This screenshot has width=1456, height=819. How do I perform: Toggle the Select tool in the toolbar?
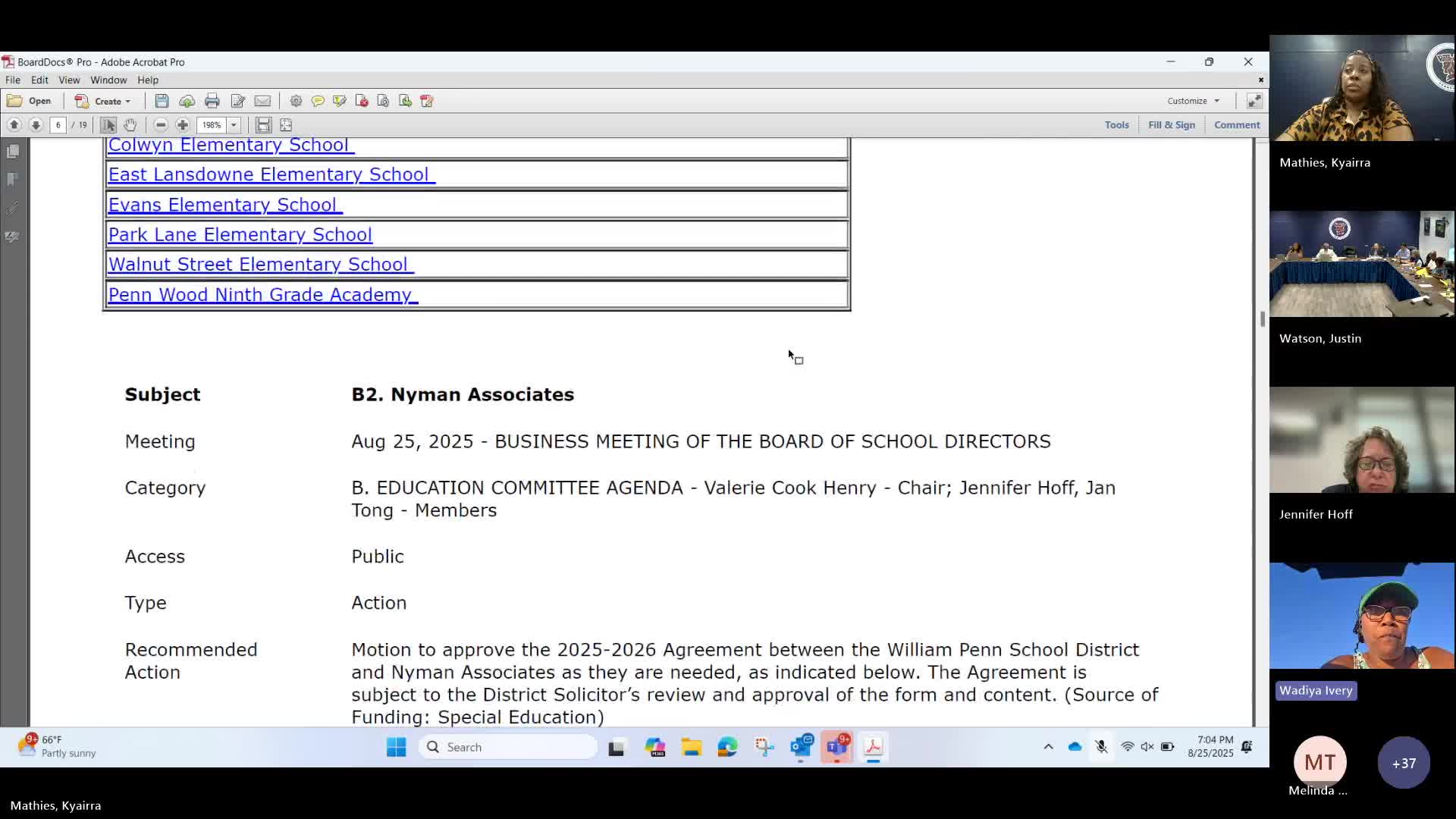click(107, 125)
